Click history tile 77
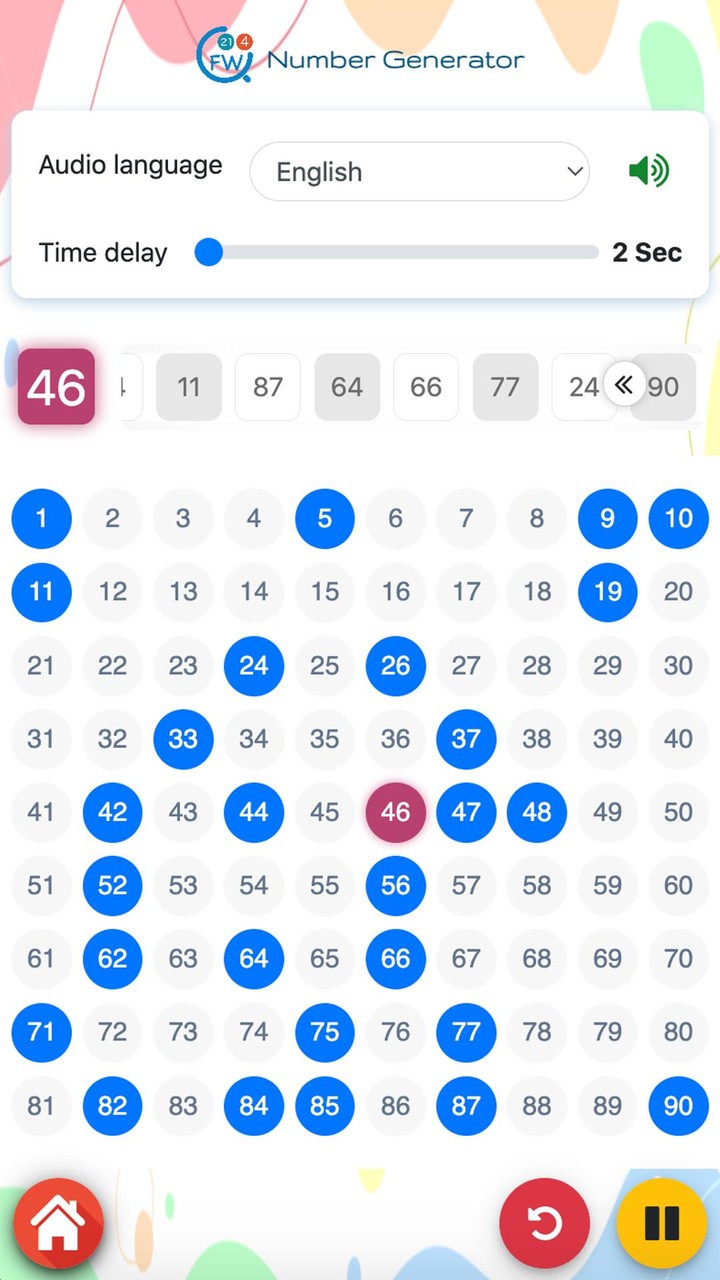Screen dimensions: 720x1280 pyautogui.click(x=505, y=387)
